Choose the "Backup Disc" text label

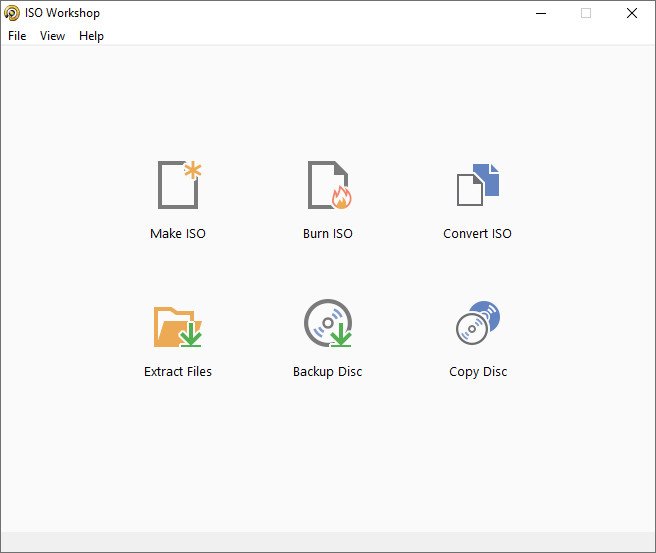click(x=328, y=372)
